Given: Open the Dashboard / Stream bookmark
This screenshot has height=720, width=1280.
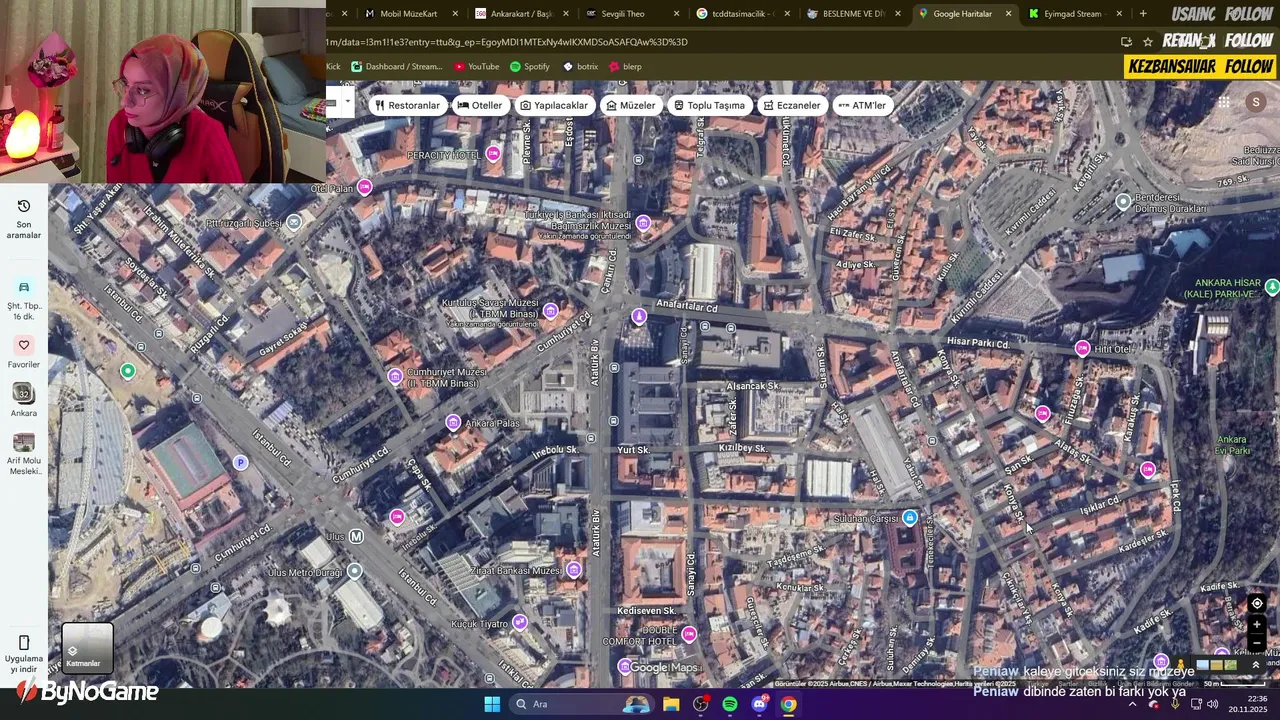Looking at the screenshot, I should (396, 67).
